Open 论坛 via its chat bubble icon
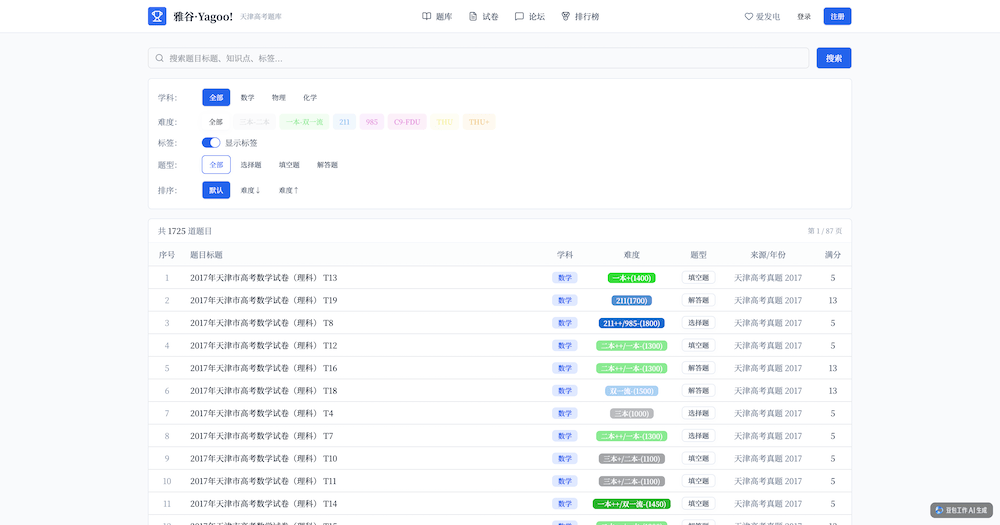This screenshot has height=525, width=1000. pyautogui.click(x=519, y=17)
